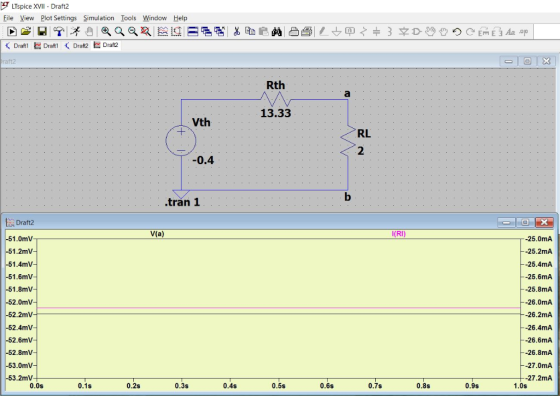Switch to the Draft1 schematic tab

pyautogui.click(x=17, y=45)
